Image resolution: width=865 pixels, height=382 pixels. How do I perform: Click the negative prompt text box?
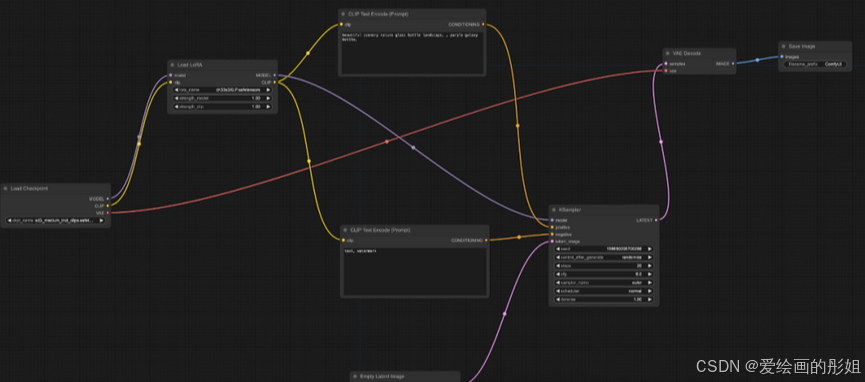(x=415, y=272)
